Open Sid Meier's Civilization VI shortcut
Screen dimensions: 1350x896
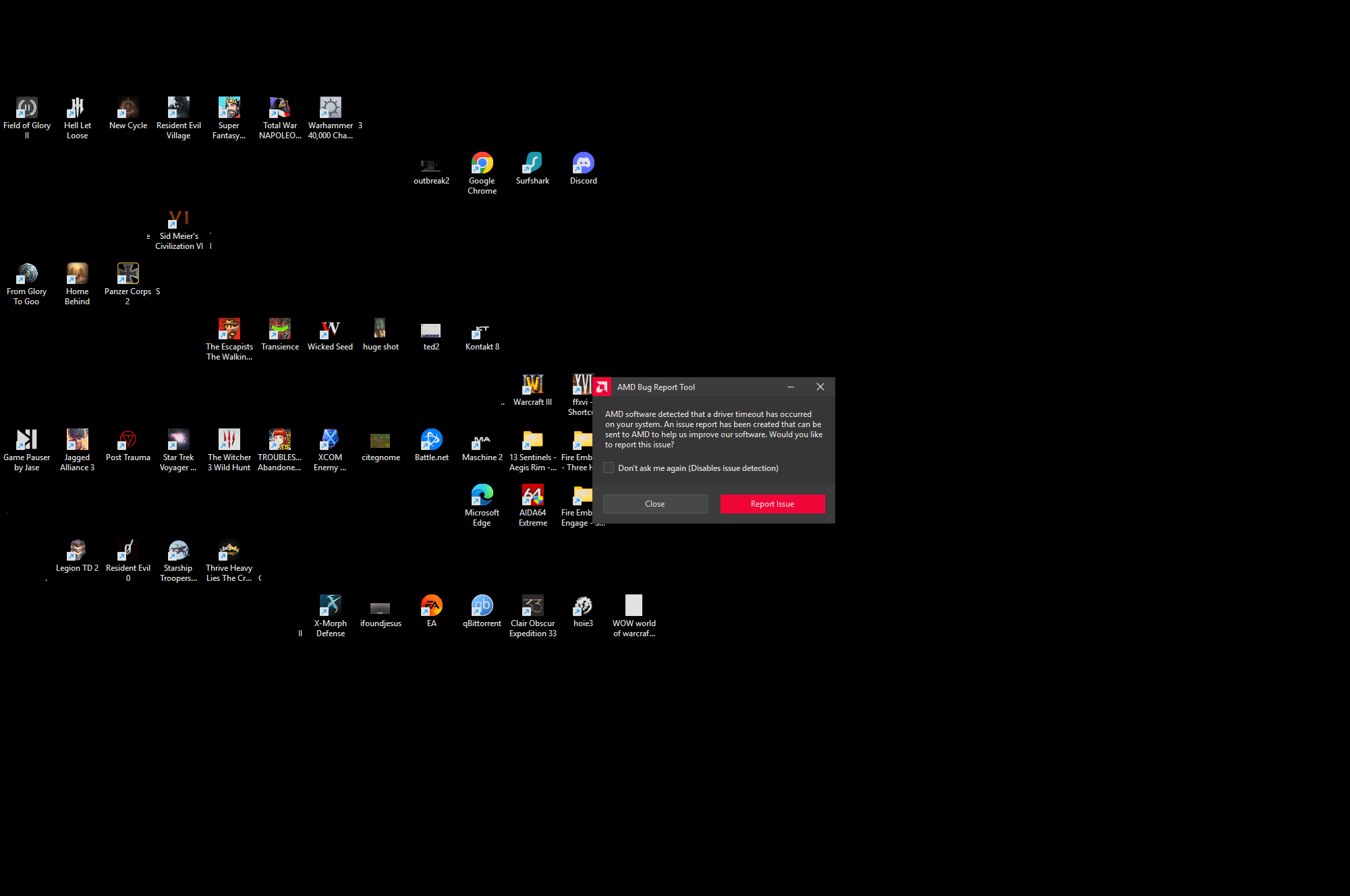click(x=179, y=219)
